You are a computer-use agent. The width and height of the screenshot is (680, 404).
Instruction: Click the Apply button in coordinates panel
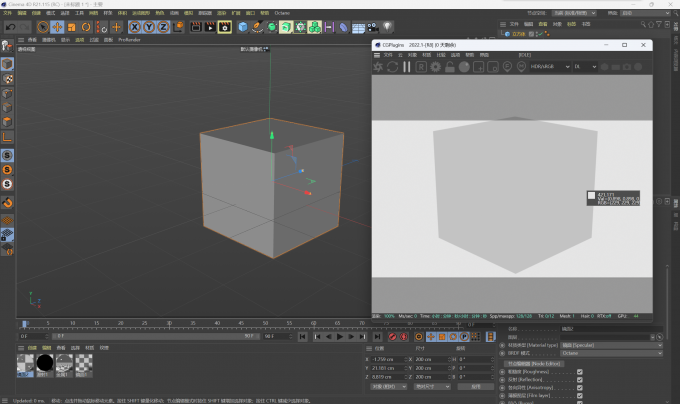coord(476,386)
